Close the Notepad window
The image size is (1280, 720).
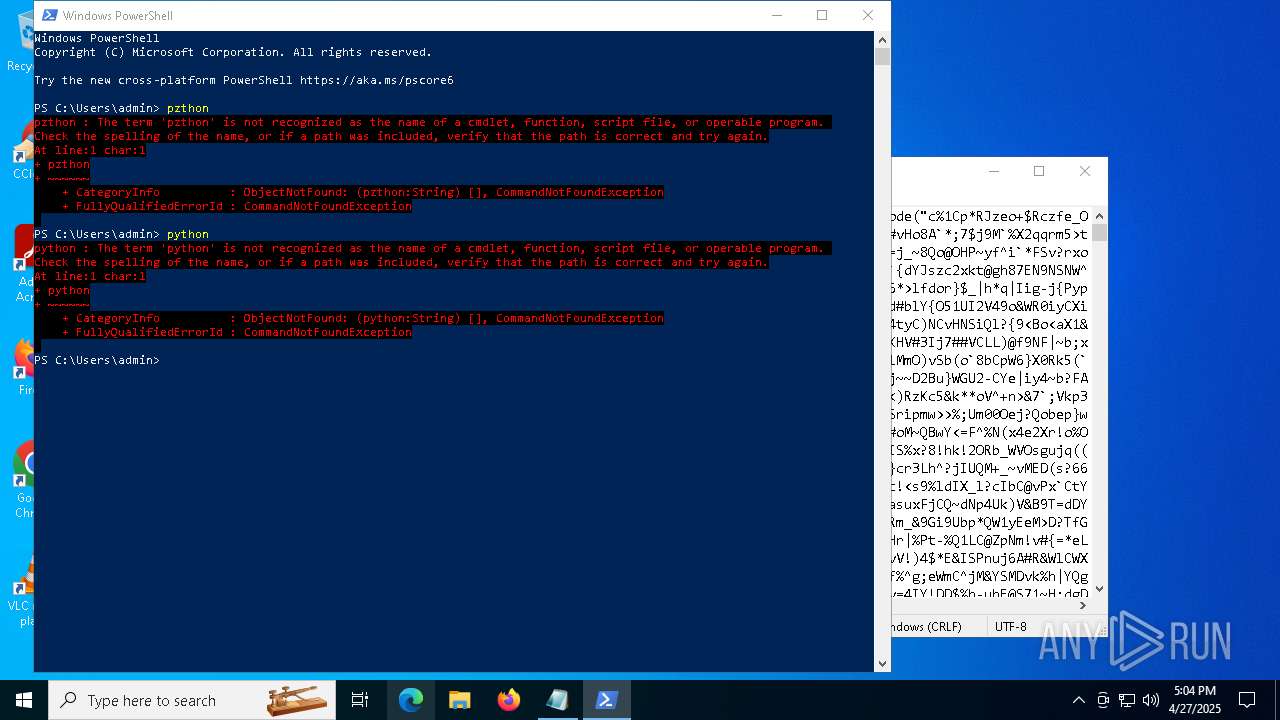pos(1085,171)
